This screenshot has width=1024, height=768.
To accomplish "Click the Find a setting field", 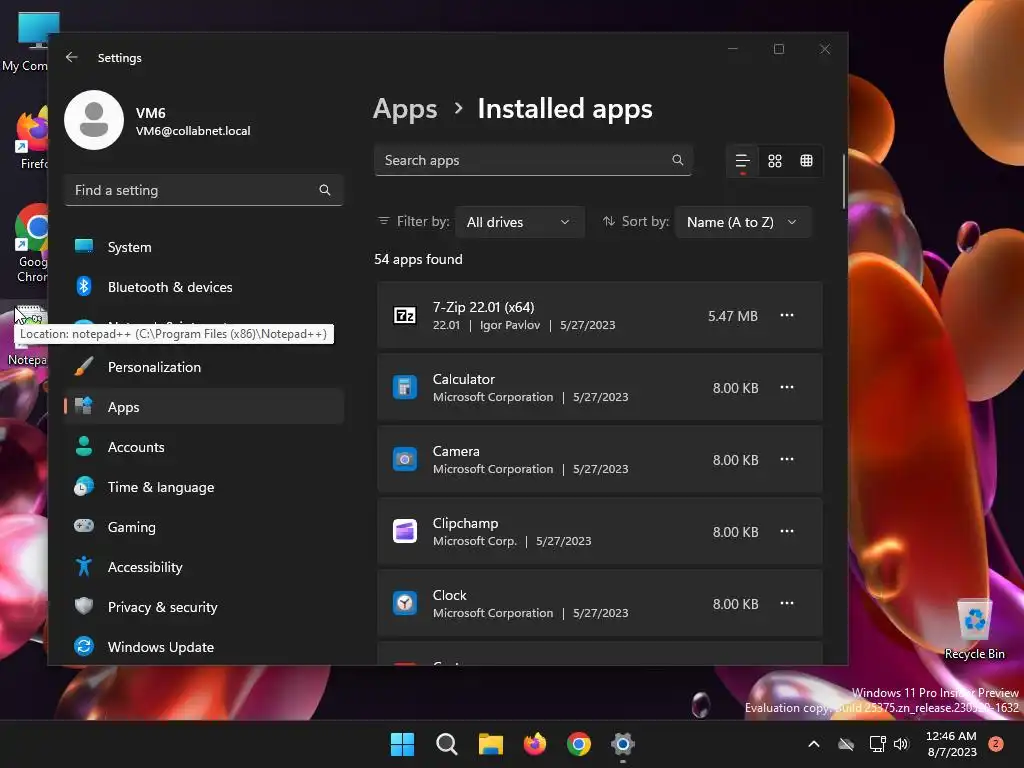I will tap(204, 190).
